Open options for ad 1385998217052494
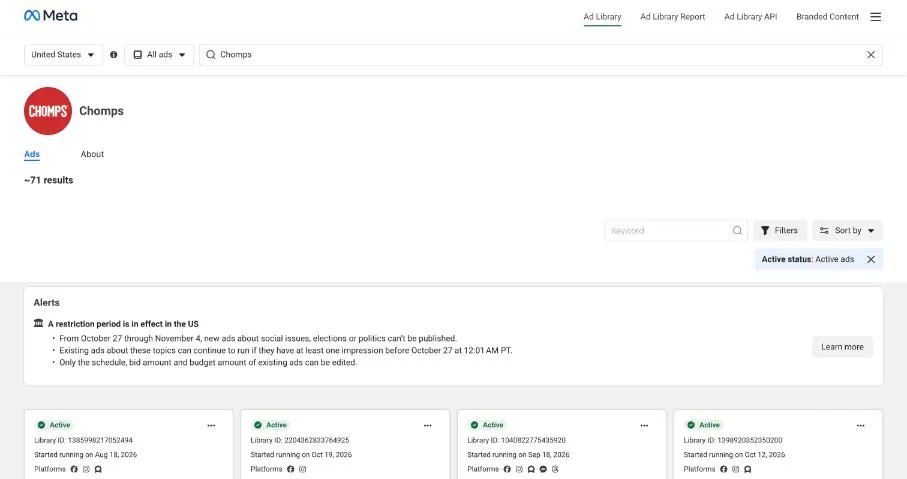The width and height of the screenshot is (907, 479). tap(211, 425)
